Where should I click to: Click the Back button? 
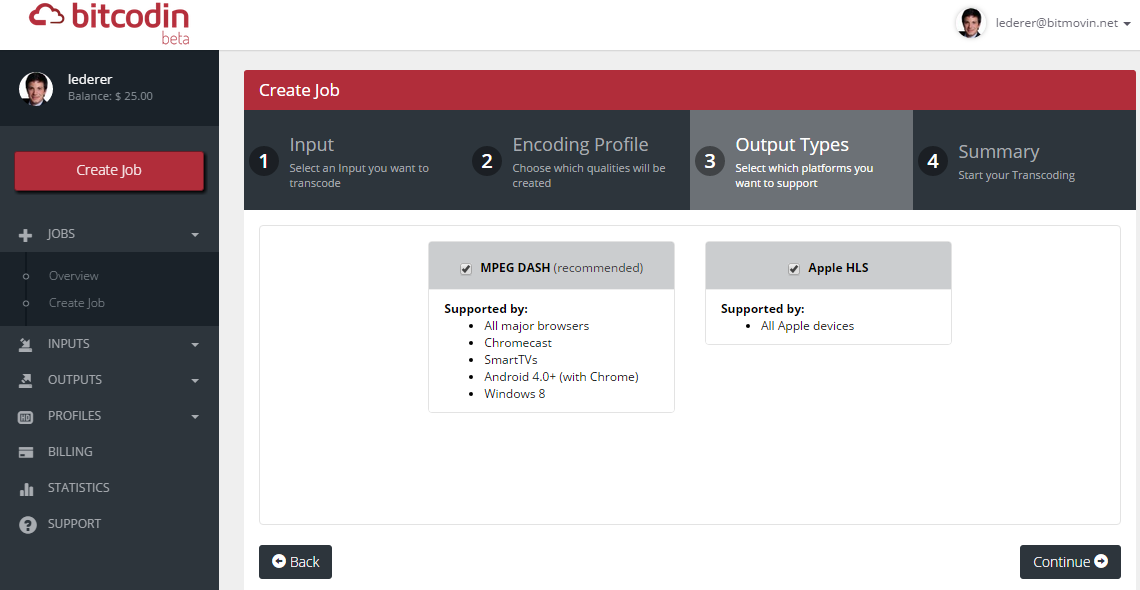point(295,561)
